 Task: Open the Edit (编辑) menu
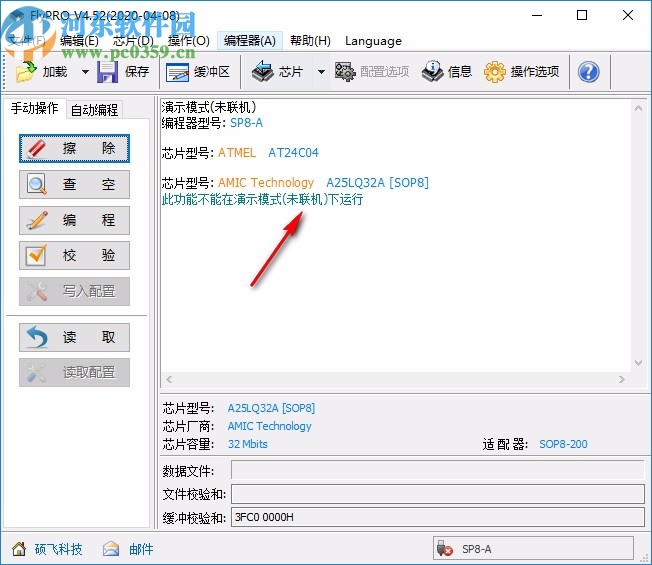79,41
